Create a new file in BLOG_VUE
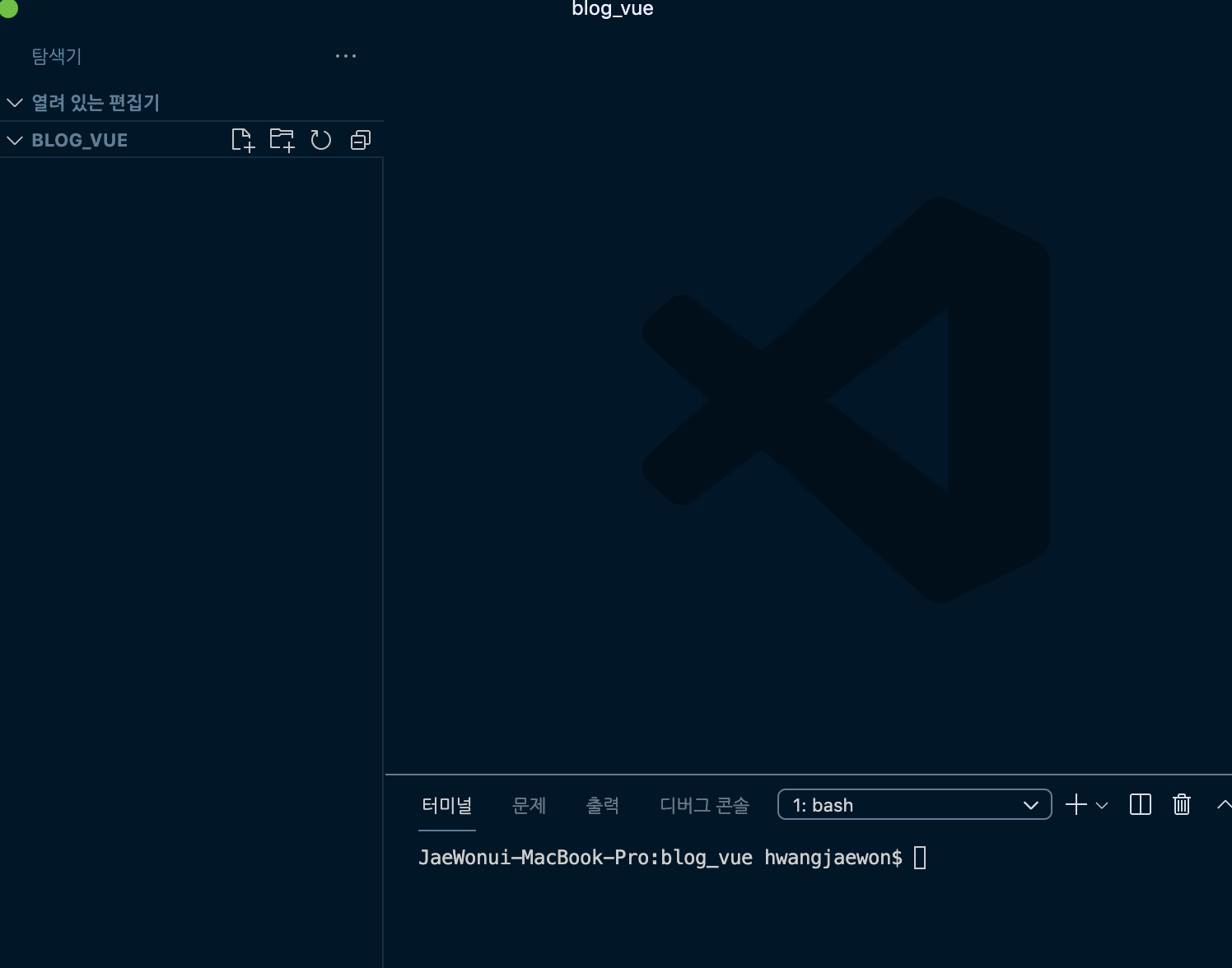1232x968 pixels. pos(243,140)
